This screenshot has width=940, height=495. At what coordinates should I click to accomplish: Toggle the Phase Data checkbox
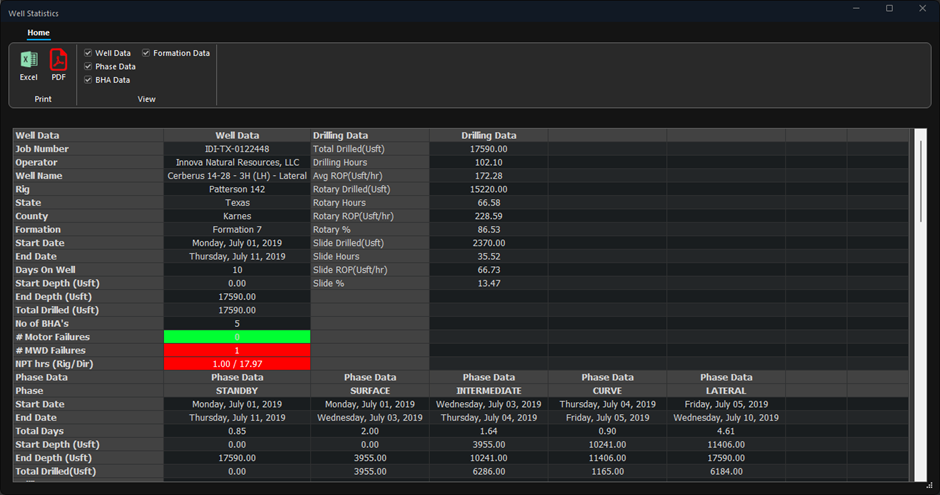[x=89, y=66]
